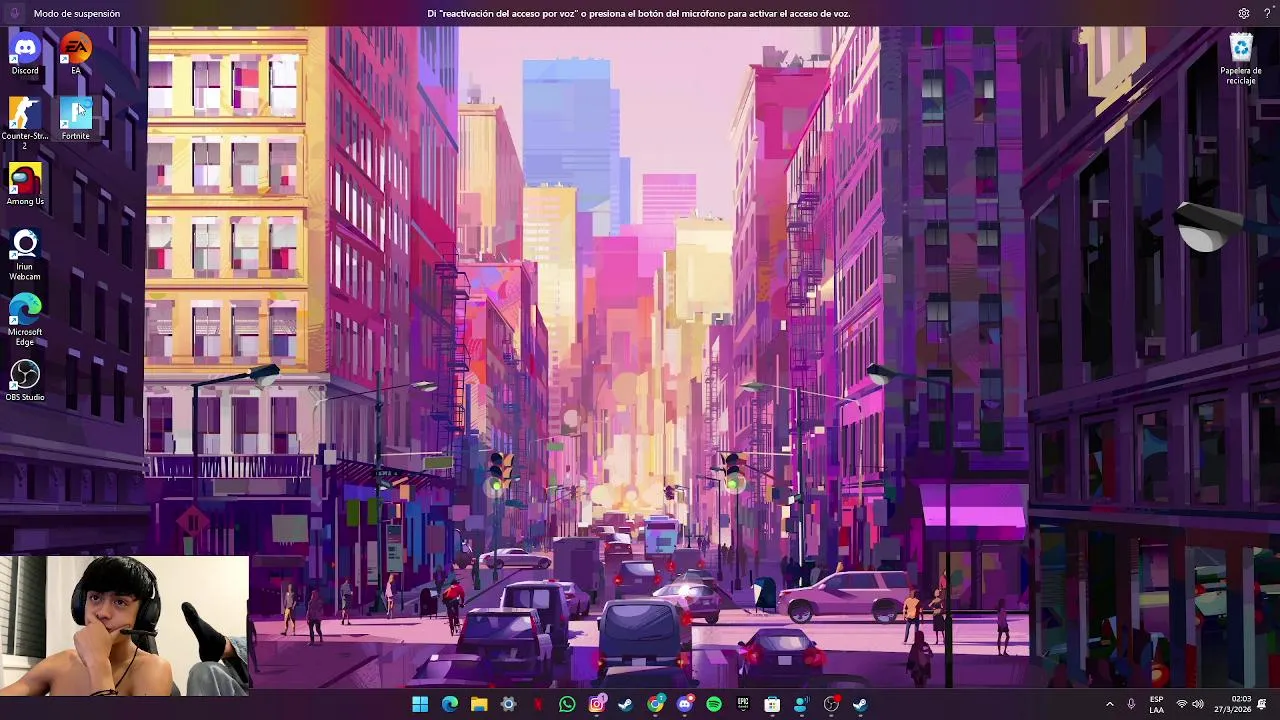Screen dimensions: 1280x720
Task: Switch to the voice access app in taskbar
Action: tap(801, 704)
